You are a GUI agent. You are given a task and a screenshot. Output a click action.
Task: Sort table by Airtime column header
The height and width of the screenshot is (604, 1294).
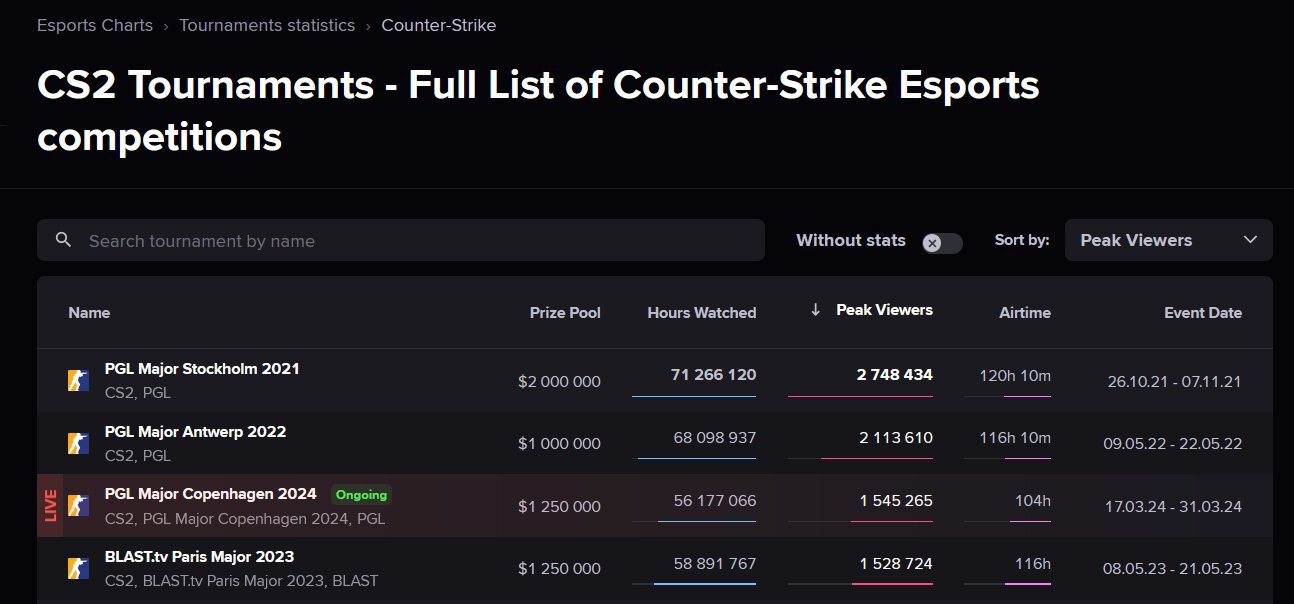pyautogui.click(x=1024, y=313)
